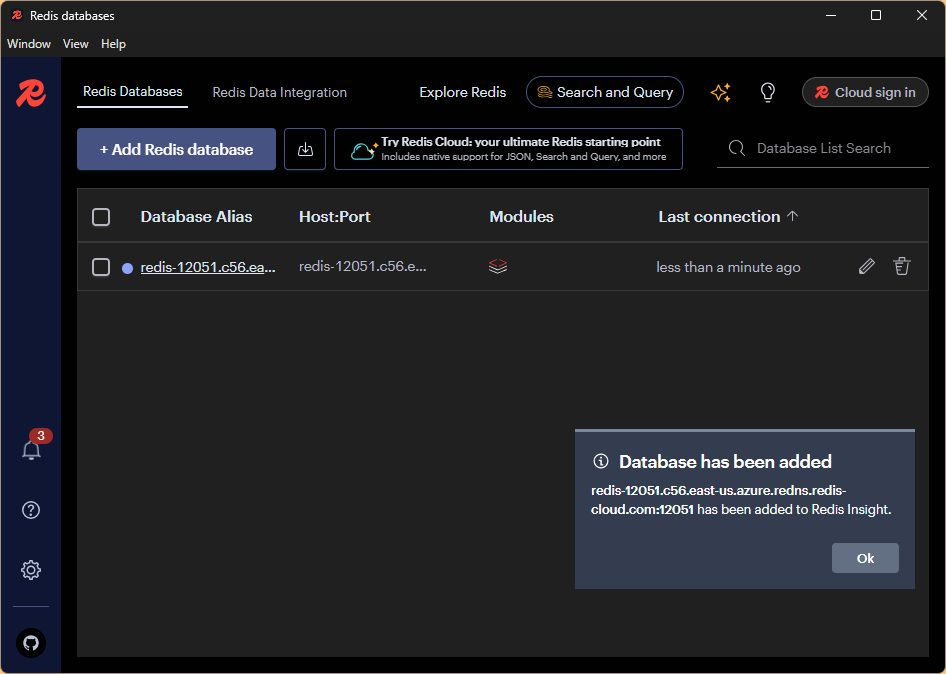Click the redis-12051.c56.e... host cell
This screenshot has width=946, height=674.
tap(363, 266)
